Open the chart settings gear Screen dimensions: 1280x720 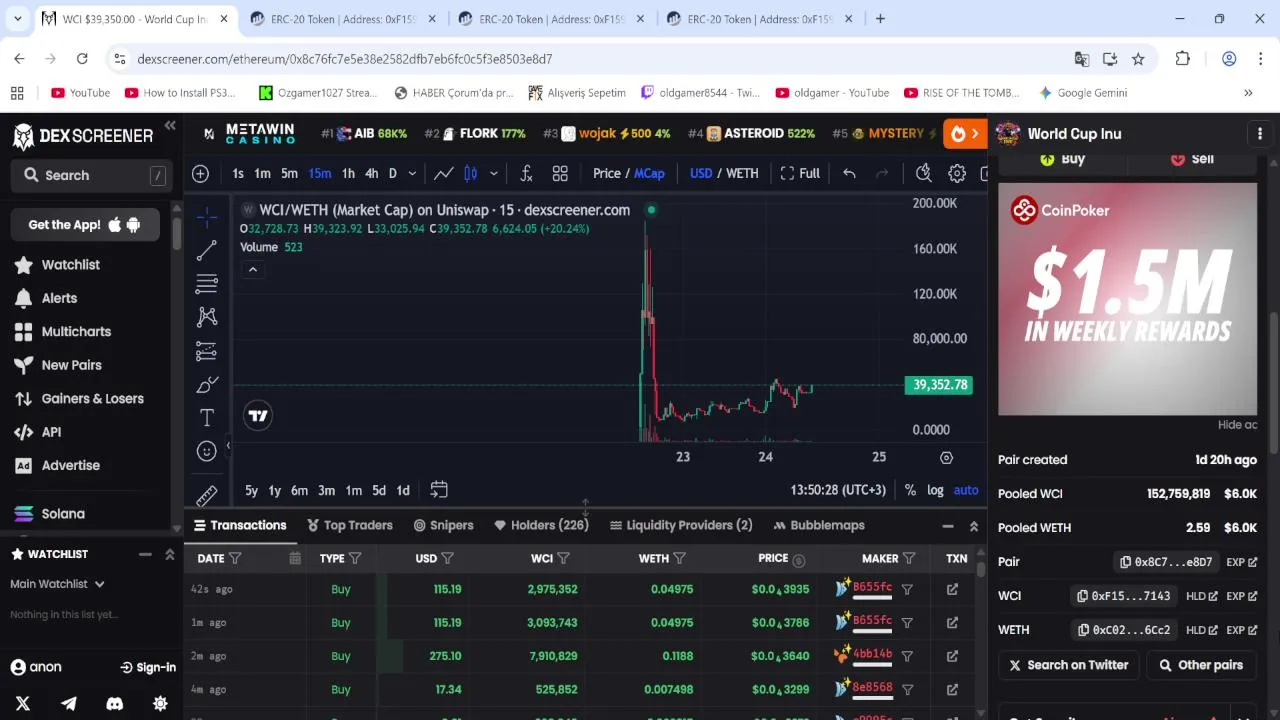[957, 173]
